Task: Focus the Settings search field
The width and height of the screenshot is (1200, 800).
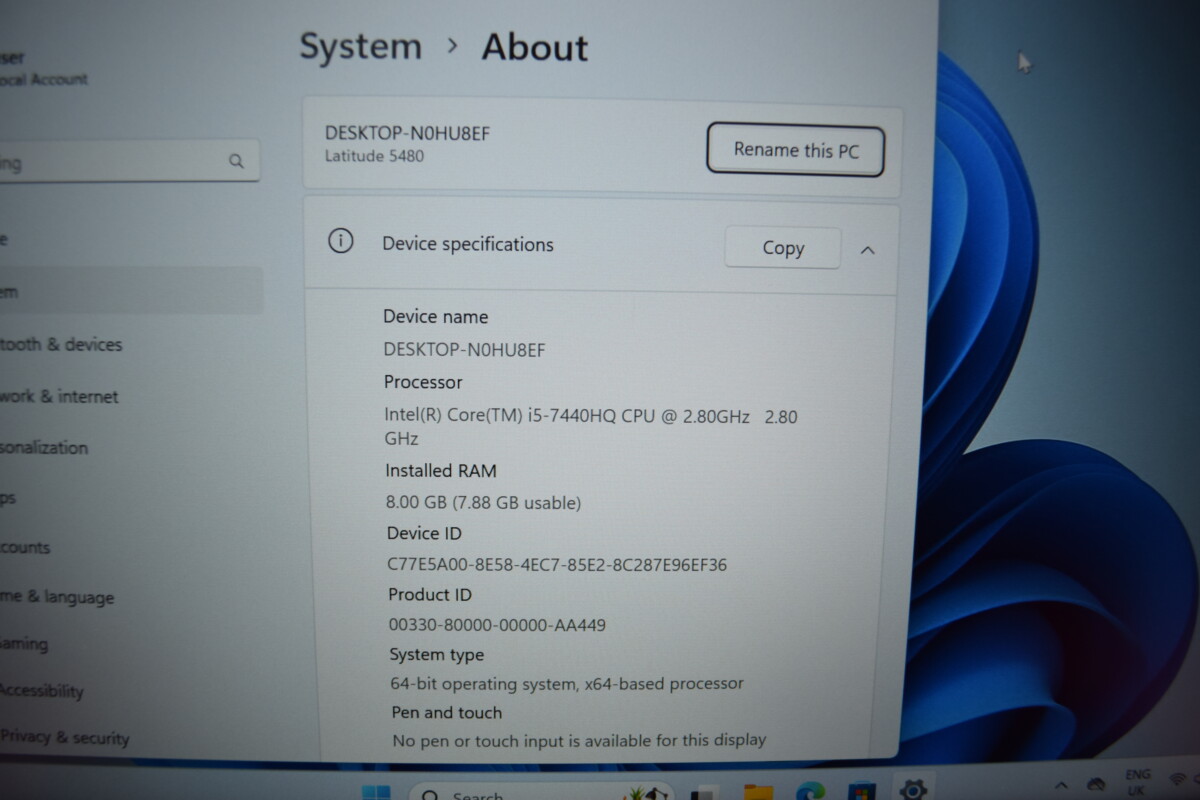Action: coord(128,161)
